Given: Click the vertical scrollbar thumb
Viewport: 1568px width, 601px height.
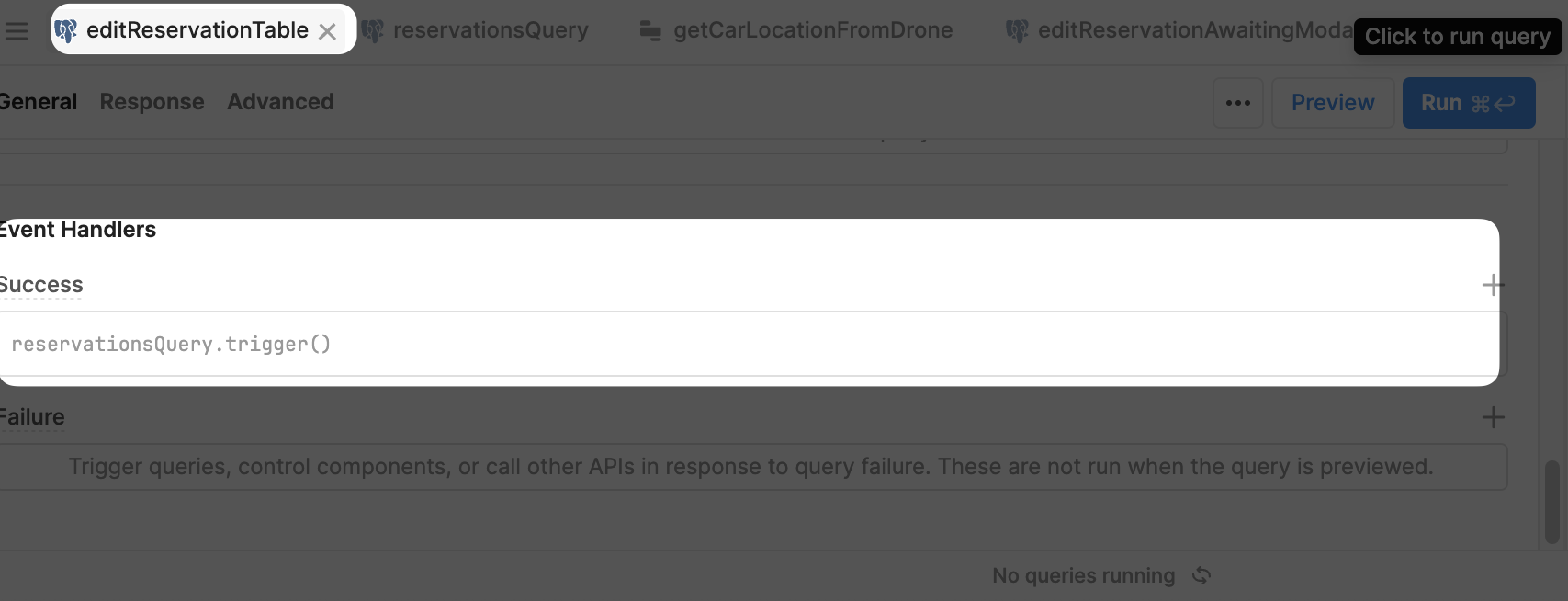Looking at the screenshot, I should pyautogui.click(x=1551, y=502).
